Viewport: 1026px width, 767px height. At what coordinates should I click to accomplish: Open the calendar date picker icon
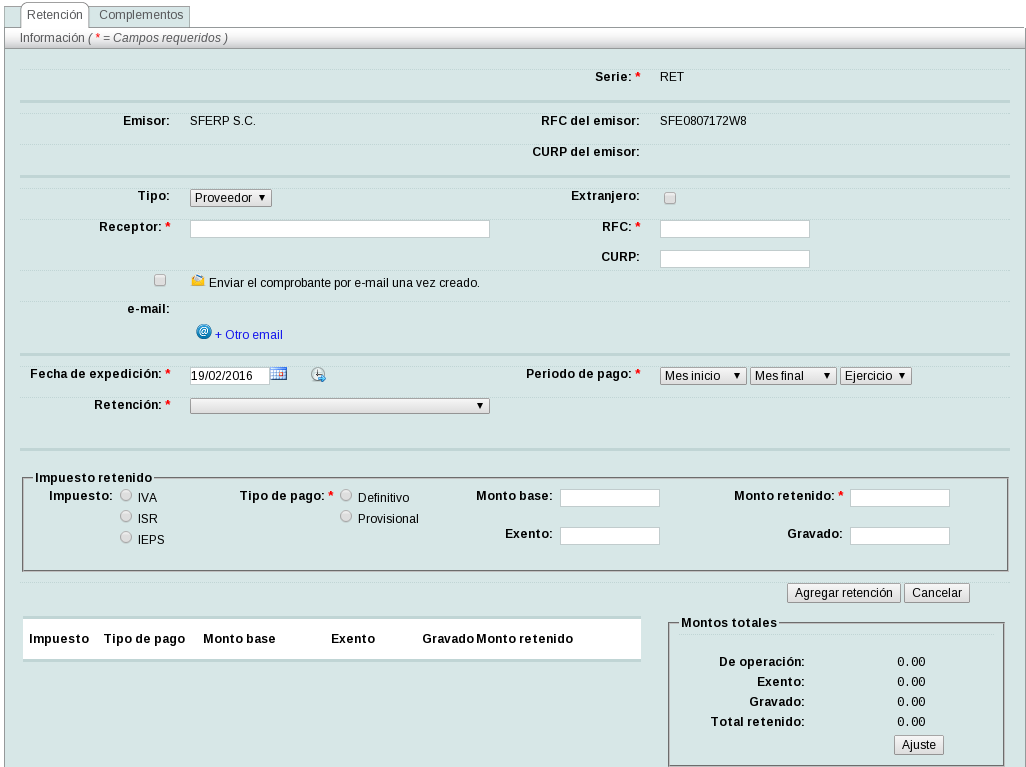coord(278,374)
